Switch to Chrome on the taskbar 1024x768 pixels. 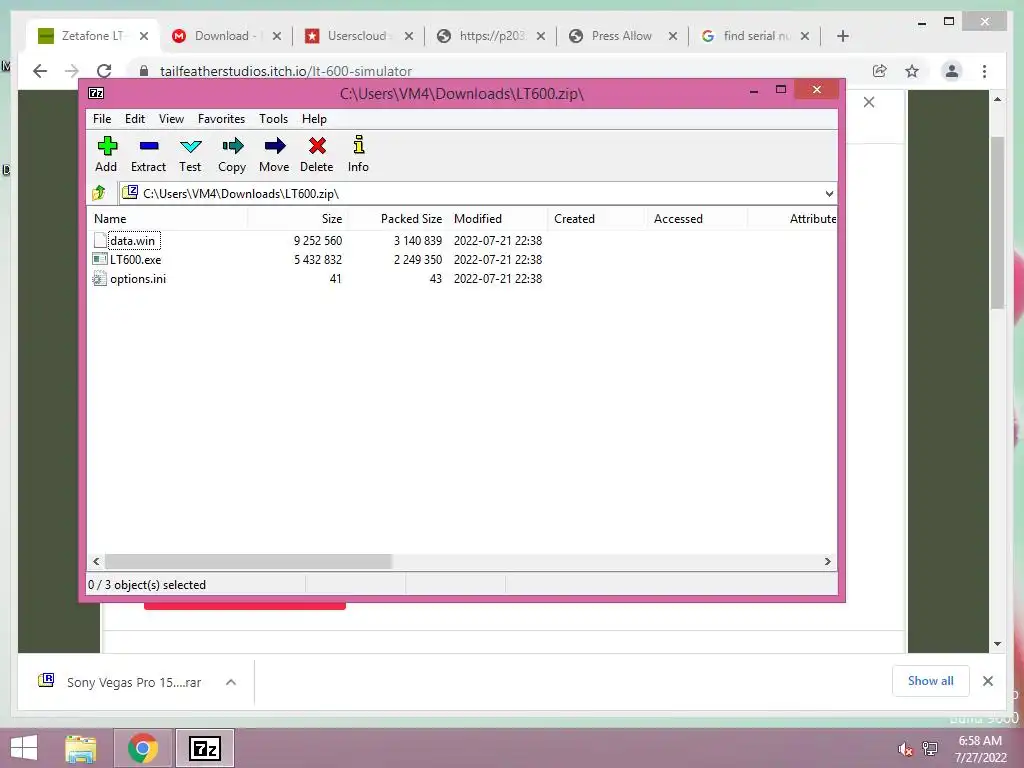coord(143,748)
